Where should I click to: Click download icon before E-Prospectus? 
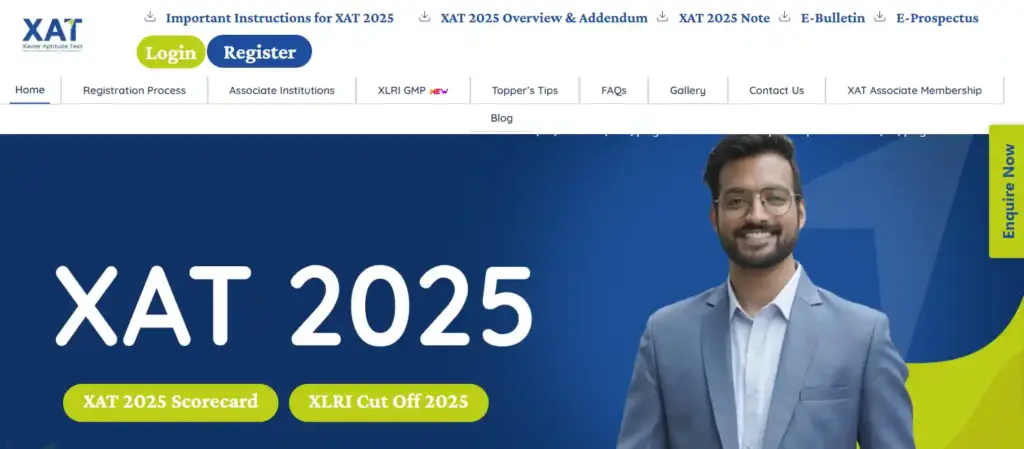point(880,16)
